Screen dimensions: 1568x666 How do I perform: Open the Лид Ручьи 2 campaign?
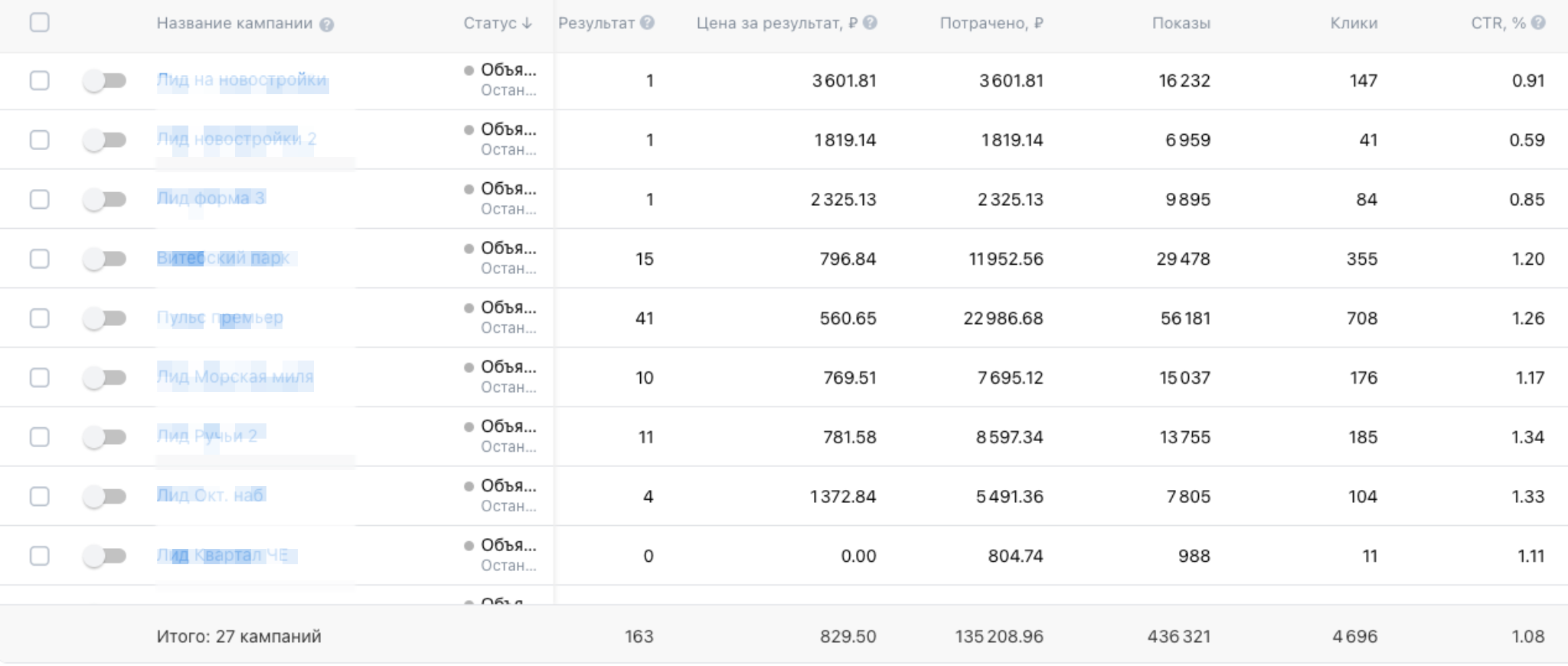click(x=207, y=436)
